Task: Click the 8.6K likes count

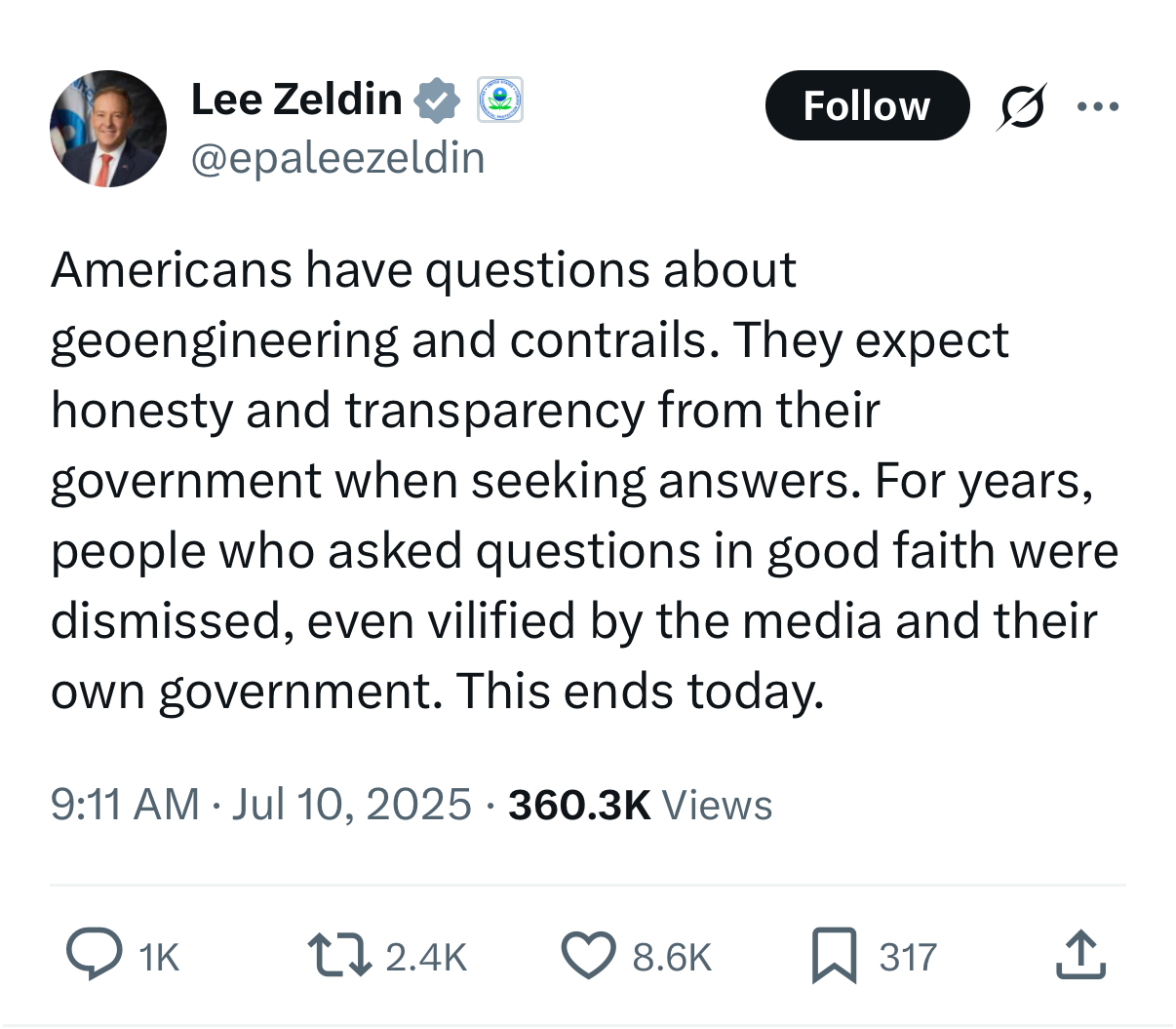Action: [672, 957]
